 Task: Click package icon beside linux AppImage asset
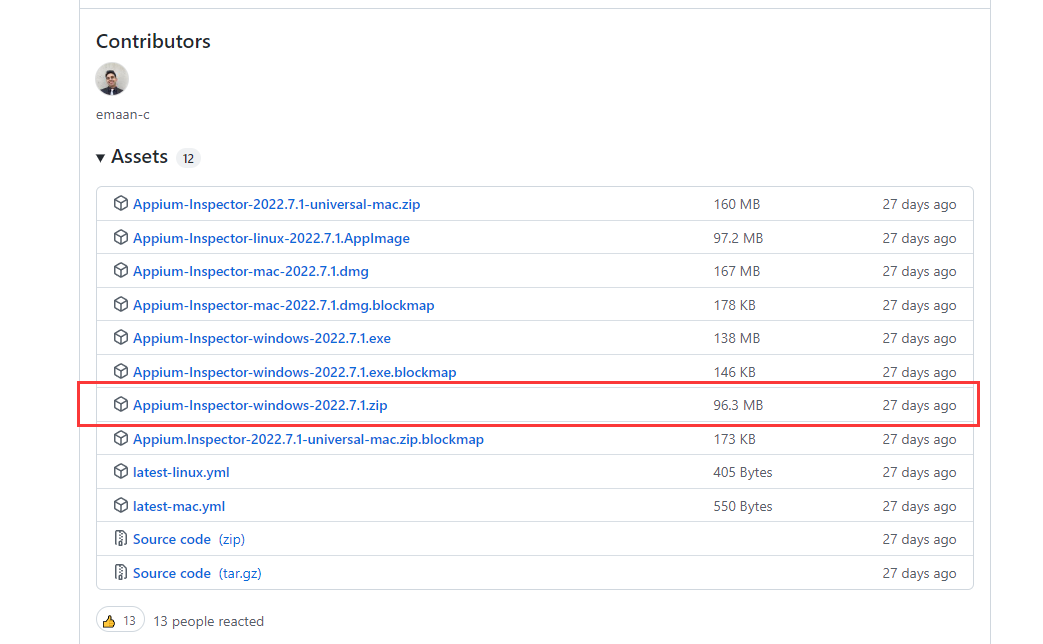click(120, 238)
